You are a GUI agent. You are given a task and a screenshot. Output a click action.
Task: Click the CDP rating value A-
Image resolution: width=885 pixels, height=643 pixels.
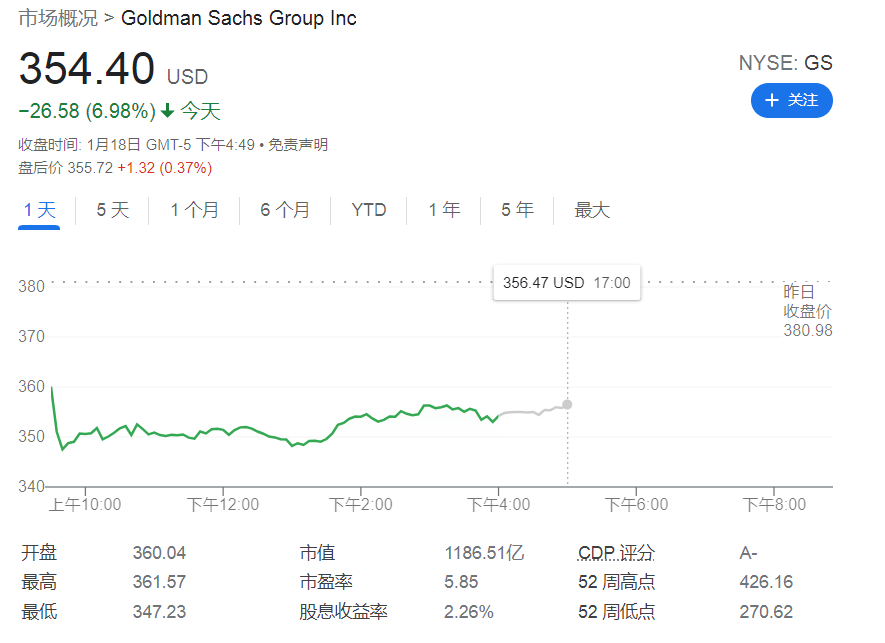[x=748, y=553]
